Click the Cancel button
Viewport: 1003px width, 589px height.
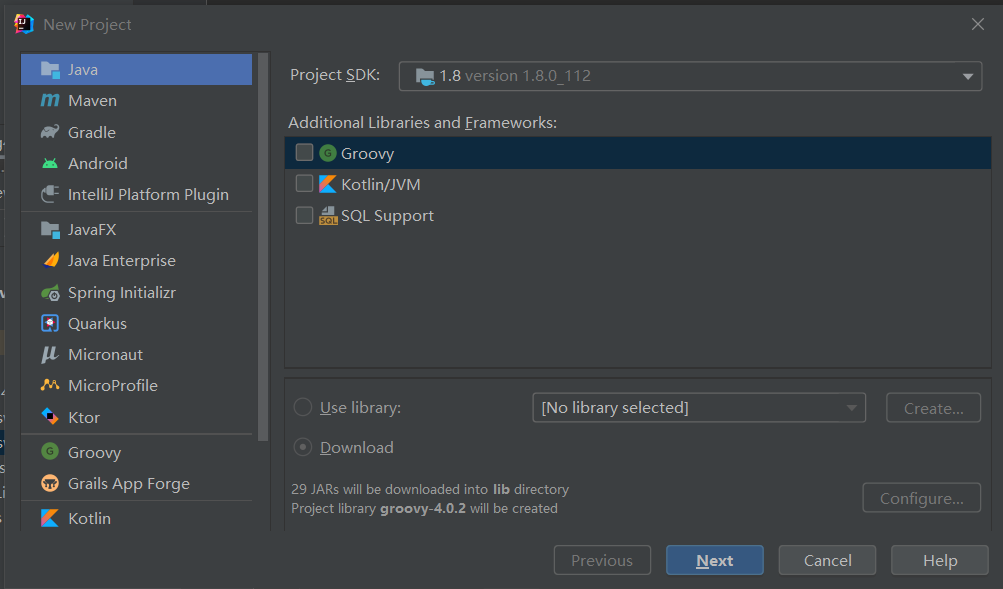click(827, 560)
